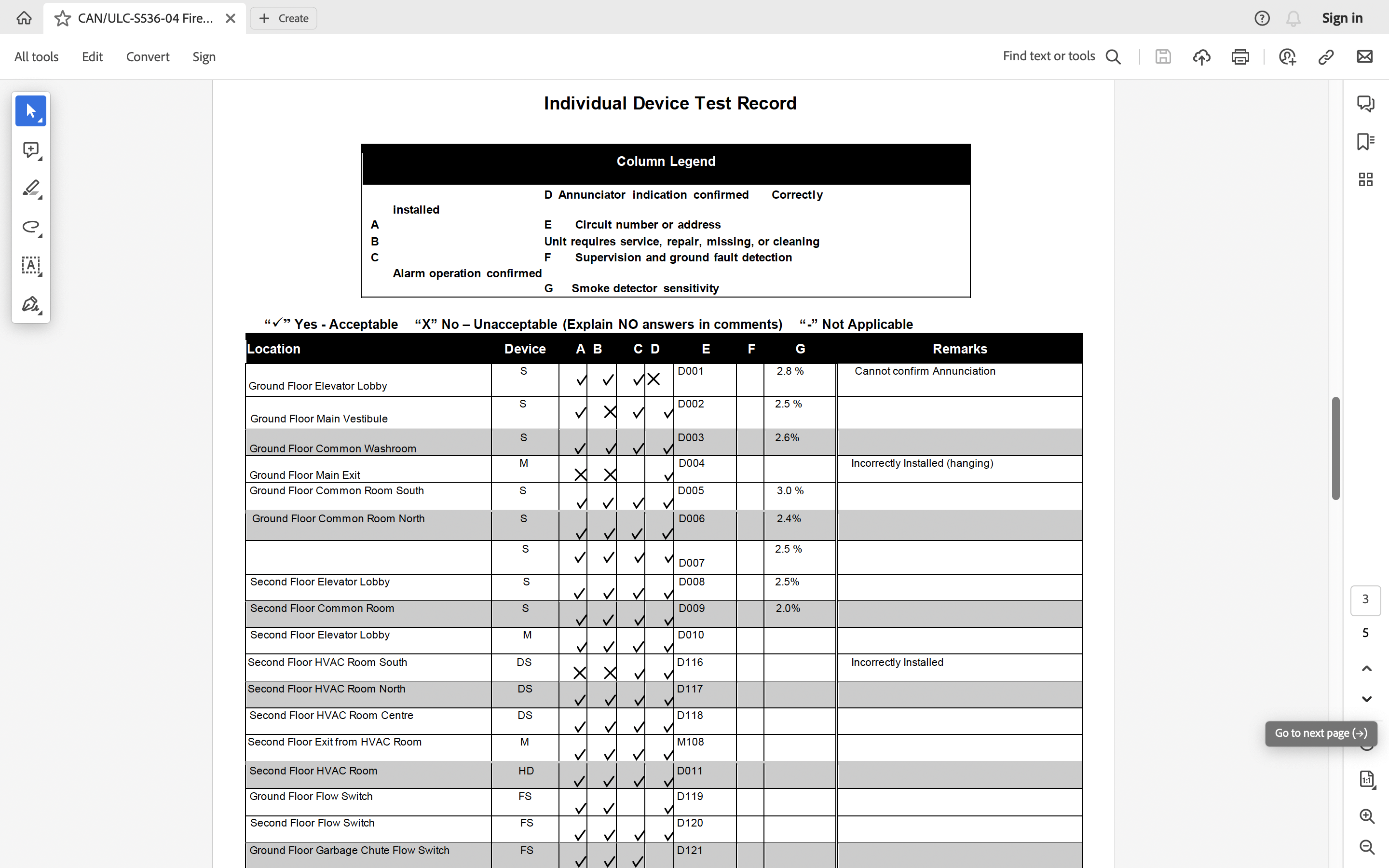This screenshot has width=1389, height=868.
Task: Show page thumbnails grid view
Action: coord(1365,180)
